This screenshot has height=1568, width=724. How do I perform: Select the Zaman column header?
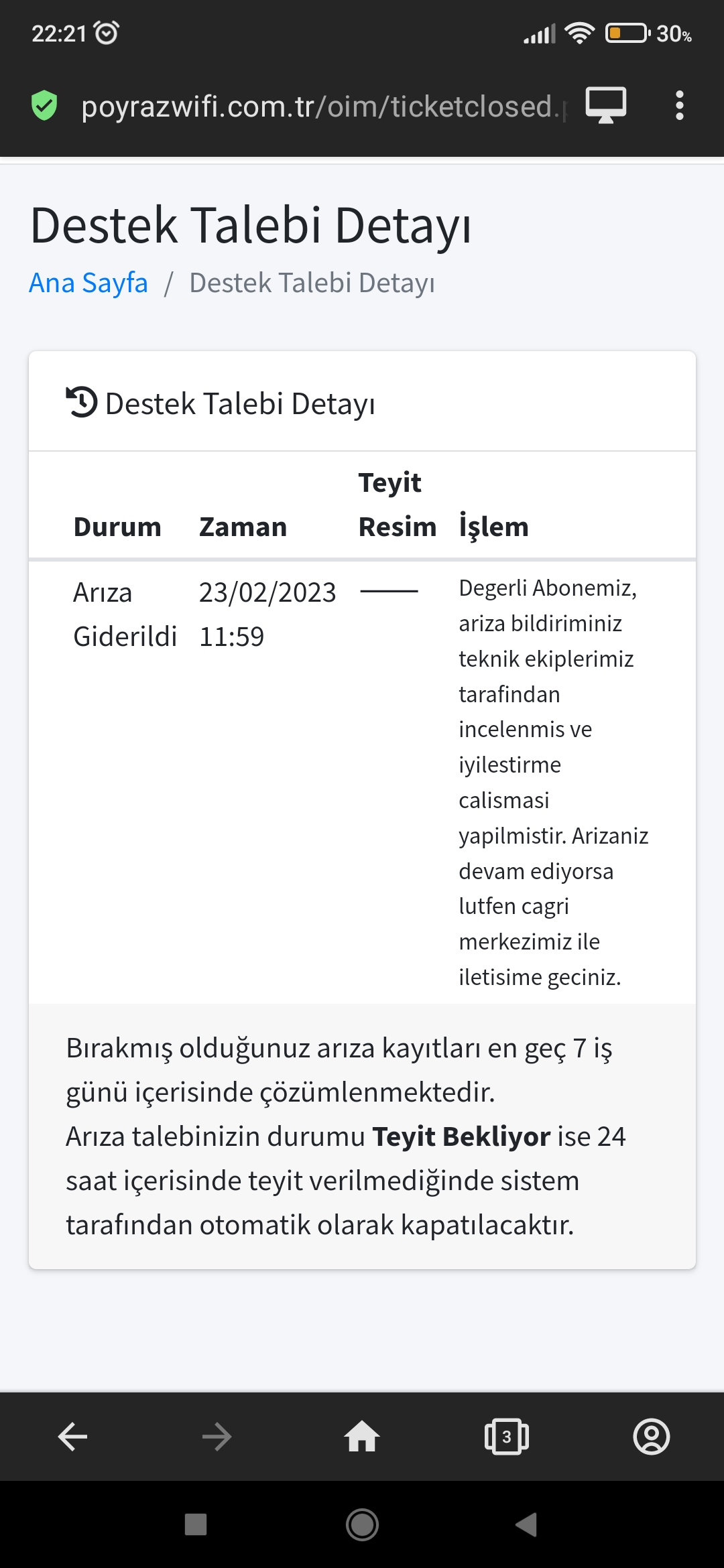(x=243, y=527)
